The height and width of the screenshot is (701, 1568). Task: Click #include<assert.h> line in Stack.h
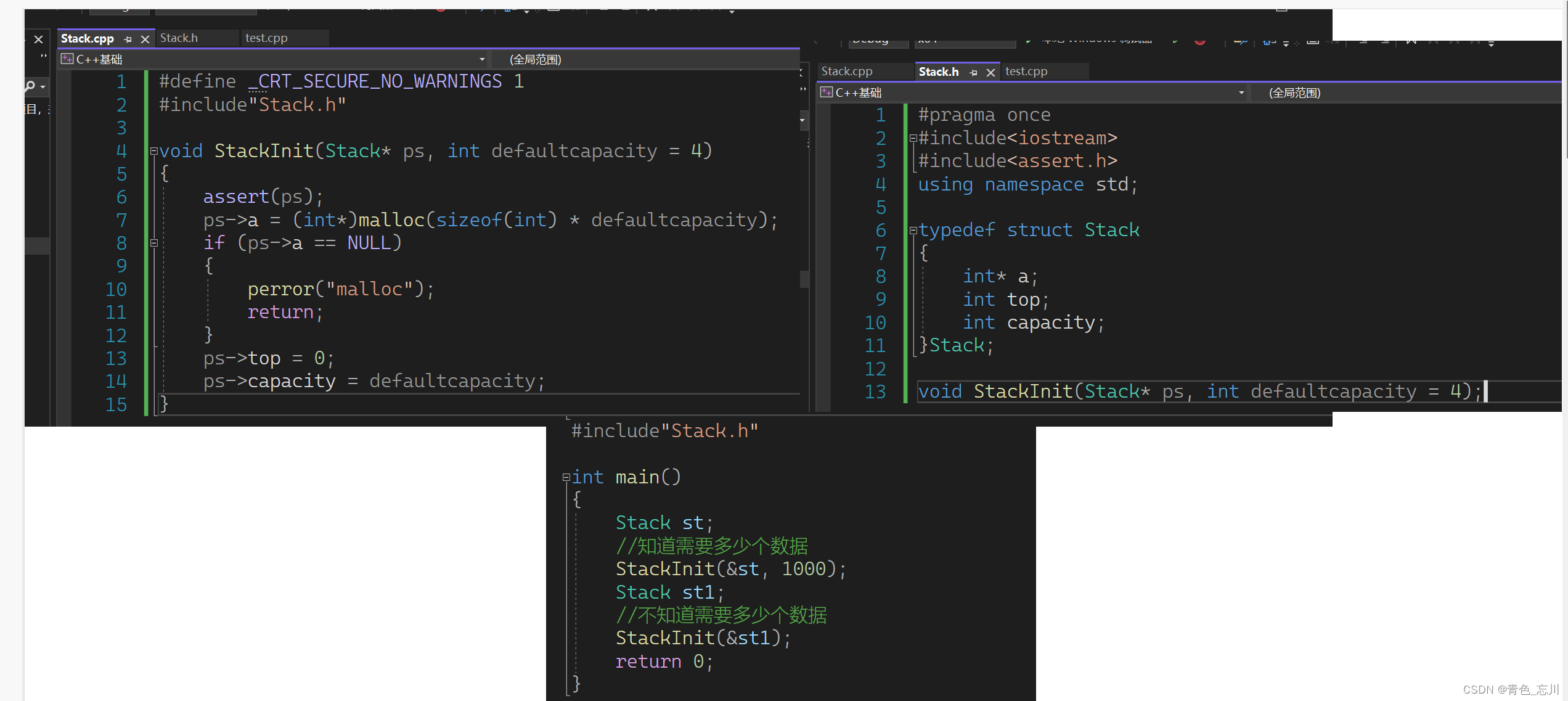[1018, 161]
